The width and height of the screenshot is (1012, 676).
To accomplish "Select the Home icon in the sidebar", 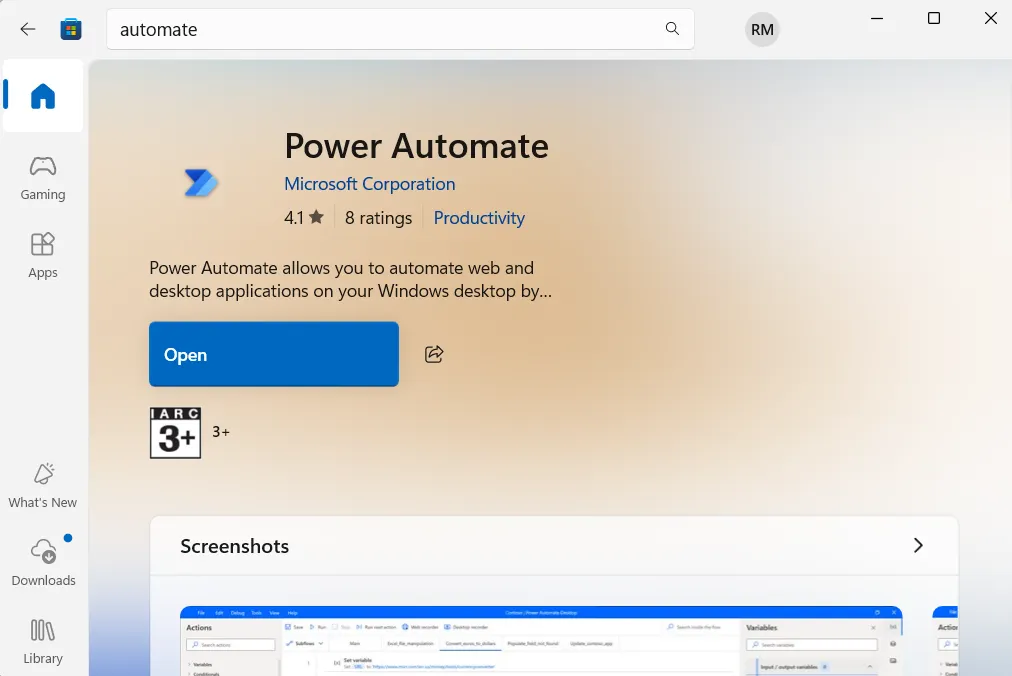I will 42,96.
